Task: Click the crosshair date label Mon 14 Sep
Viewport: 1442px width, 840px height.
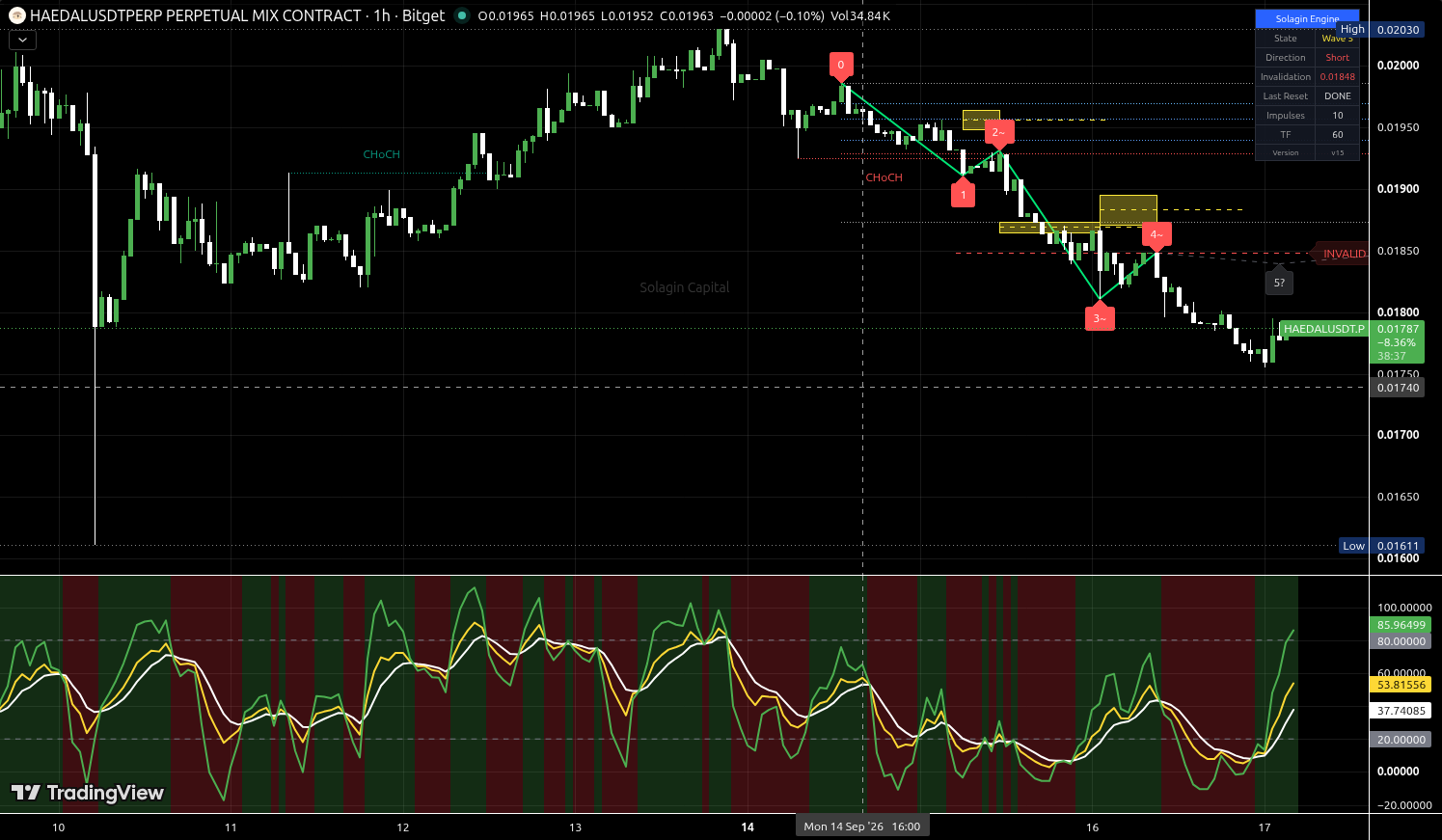Action: click(862, 826)
